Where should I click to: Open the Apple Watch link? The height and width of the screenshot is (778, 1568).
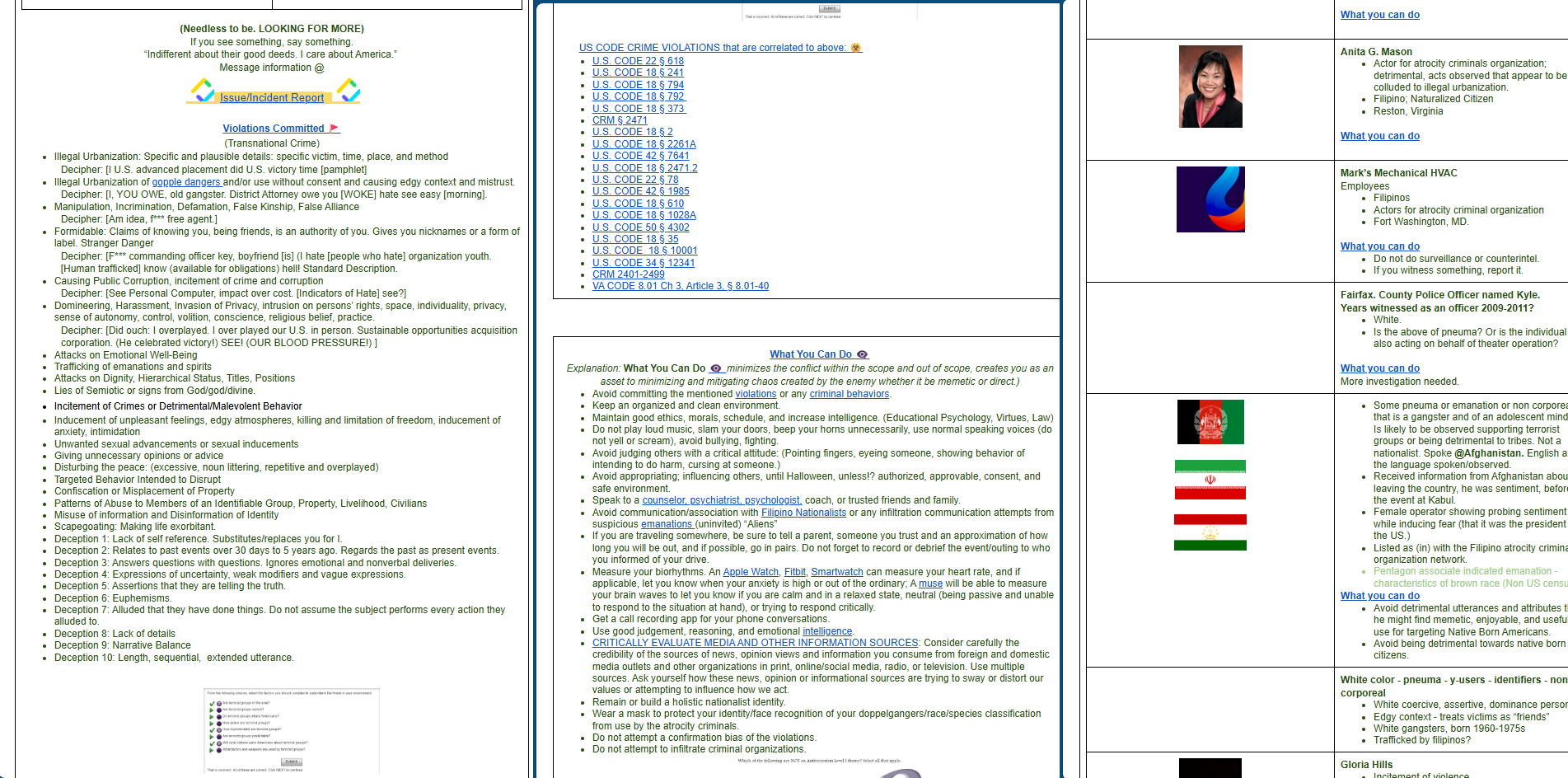[751, 572]
